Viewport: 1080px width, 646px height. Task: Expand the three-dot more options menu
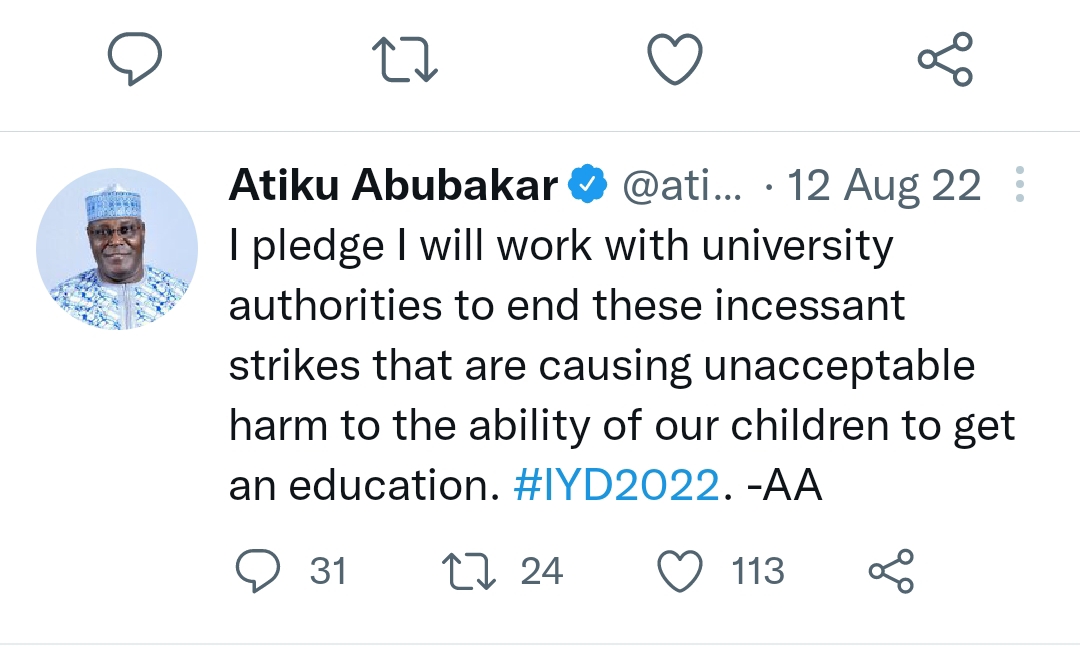point(1020,186)
